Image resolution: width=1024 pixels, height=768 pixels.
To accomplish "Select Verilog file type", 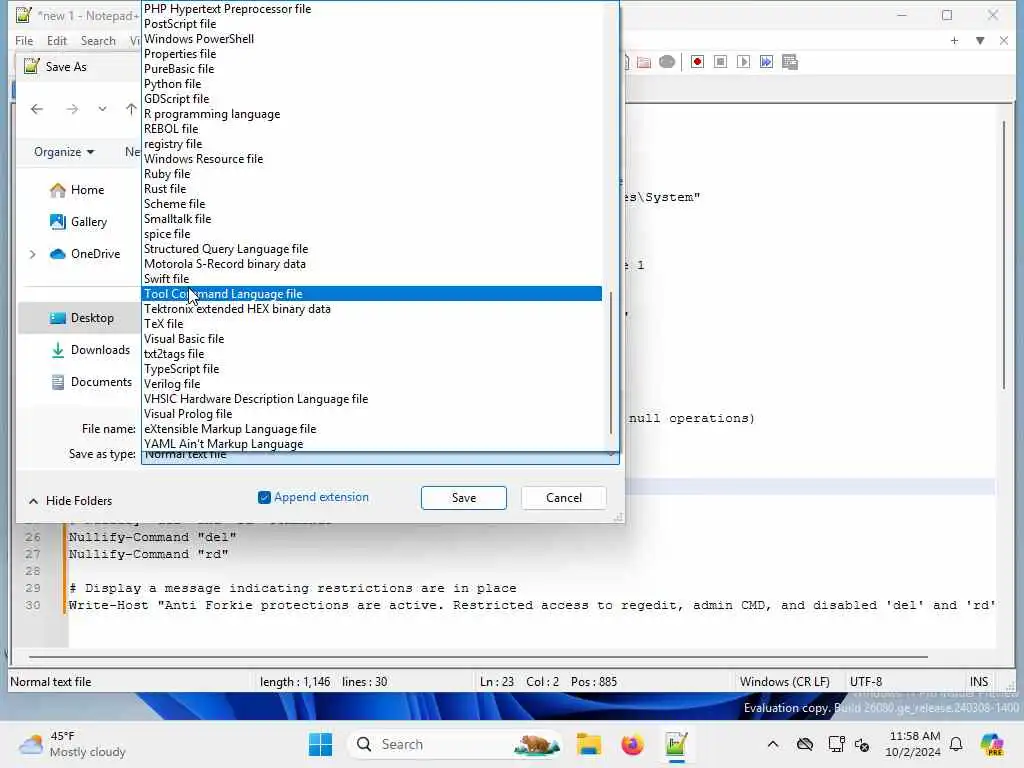I will coord(372,385).
